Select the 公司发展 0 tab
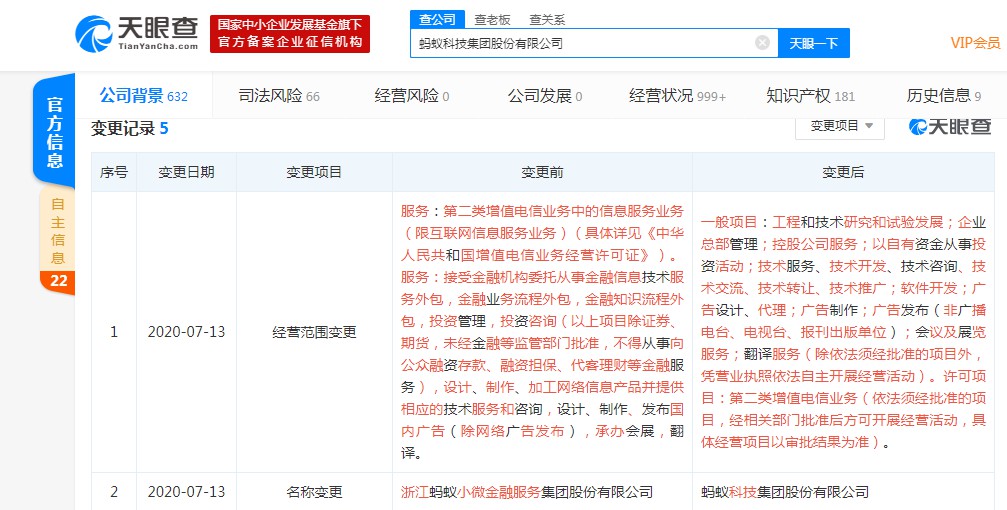The height and width of the screenshot is (510, 1007). tap(545, 96)
